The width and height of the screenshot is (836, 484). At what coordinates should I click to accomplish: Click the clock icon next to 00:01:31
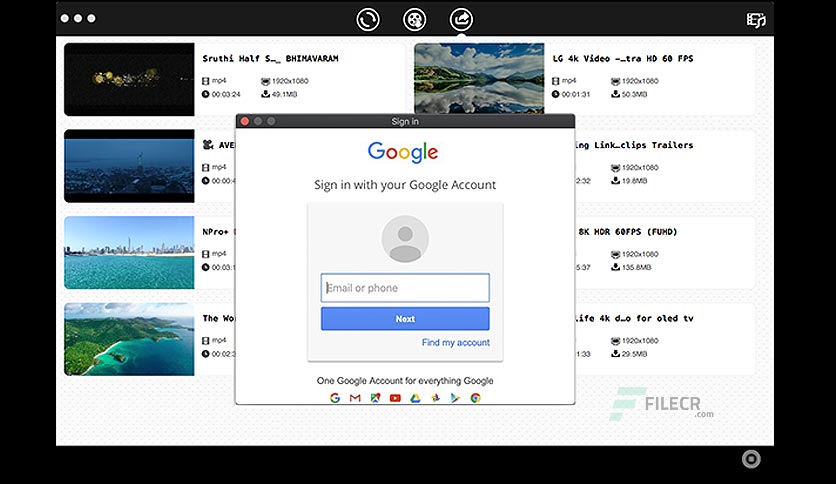pyautogui.click(x=556, y=94)
